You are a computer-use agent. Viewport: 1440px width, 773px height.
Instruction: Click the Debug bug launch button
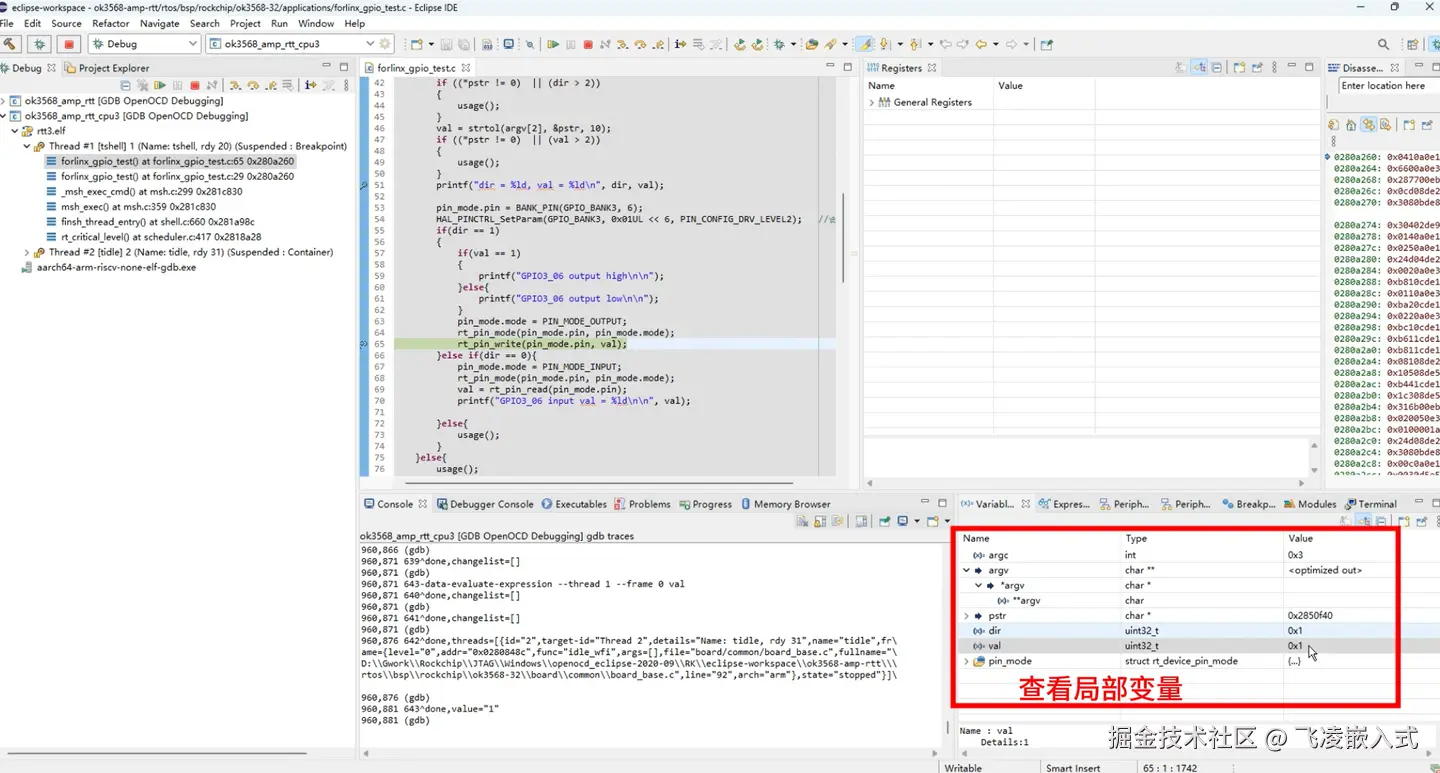40,44
